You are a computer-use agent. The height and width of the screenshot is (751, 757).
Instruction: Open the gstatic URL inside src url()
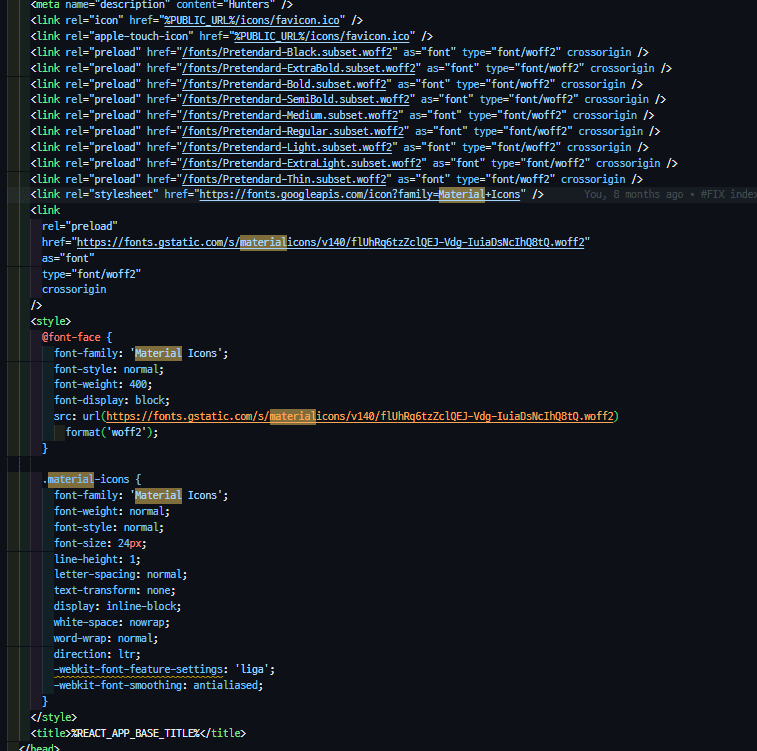(362, 416)
